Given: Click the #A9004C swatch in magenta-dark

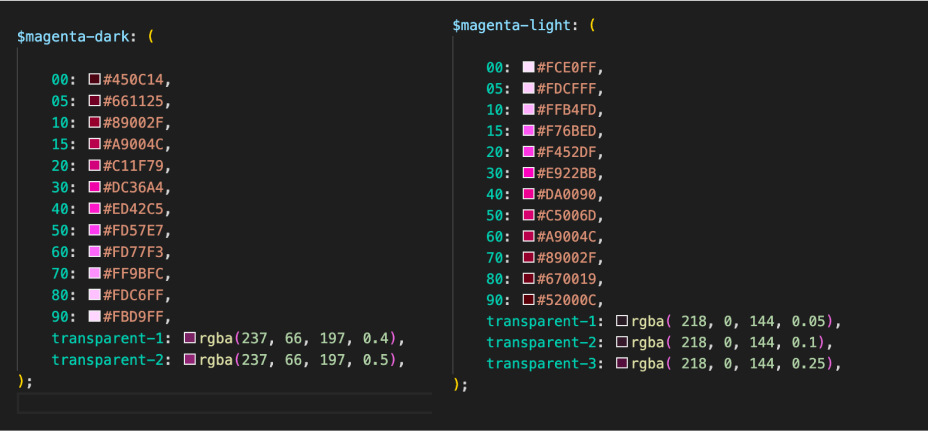Looking at the screenshot, I should coord(95,144).
